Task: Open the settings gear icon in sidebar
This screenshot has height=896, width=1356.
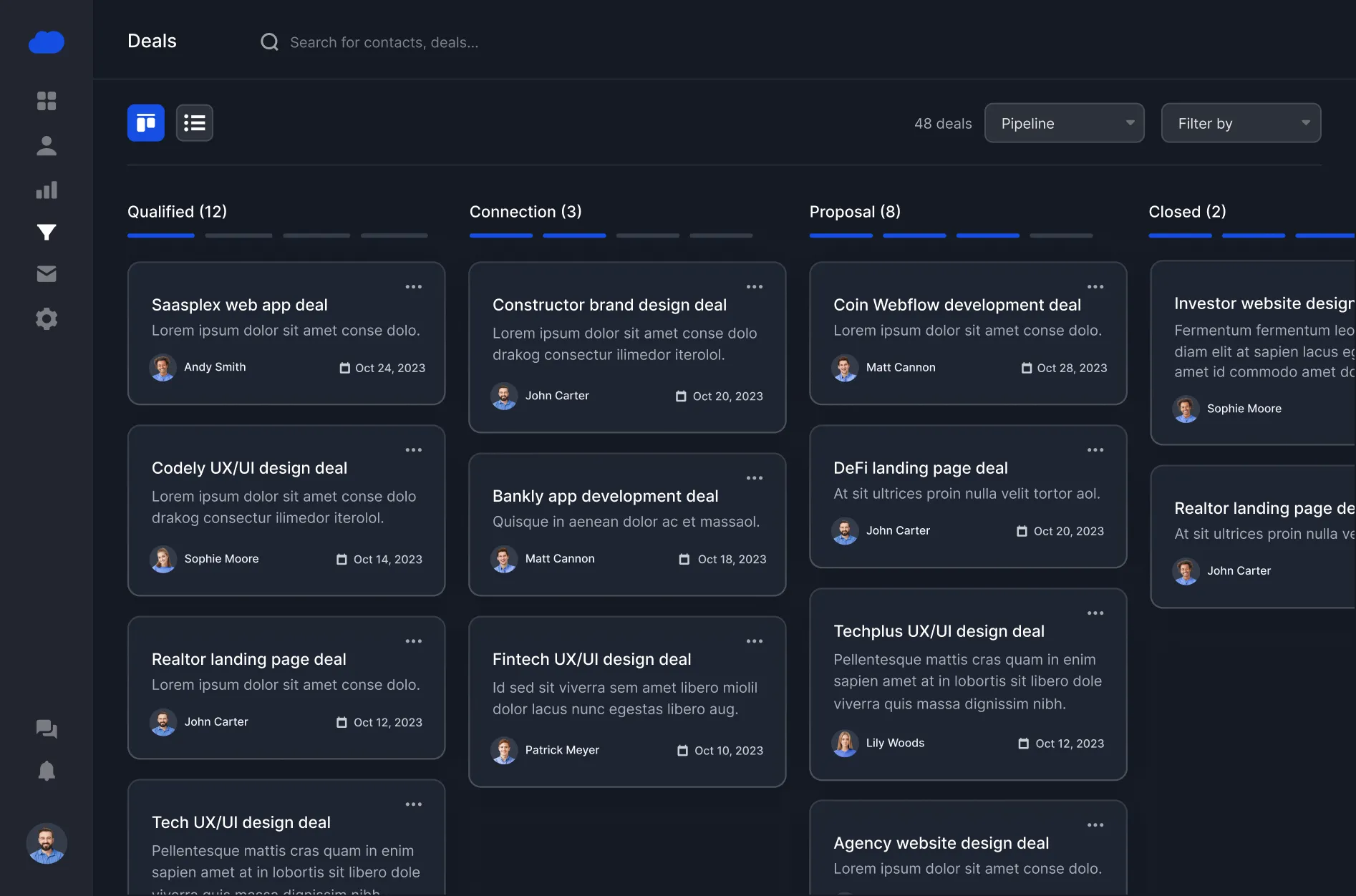Action: [x=47, y=318]
